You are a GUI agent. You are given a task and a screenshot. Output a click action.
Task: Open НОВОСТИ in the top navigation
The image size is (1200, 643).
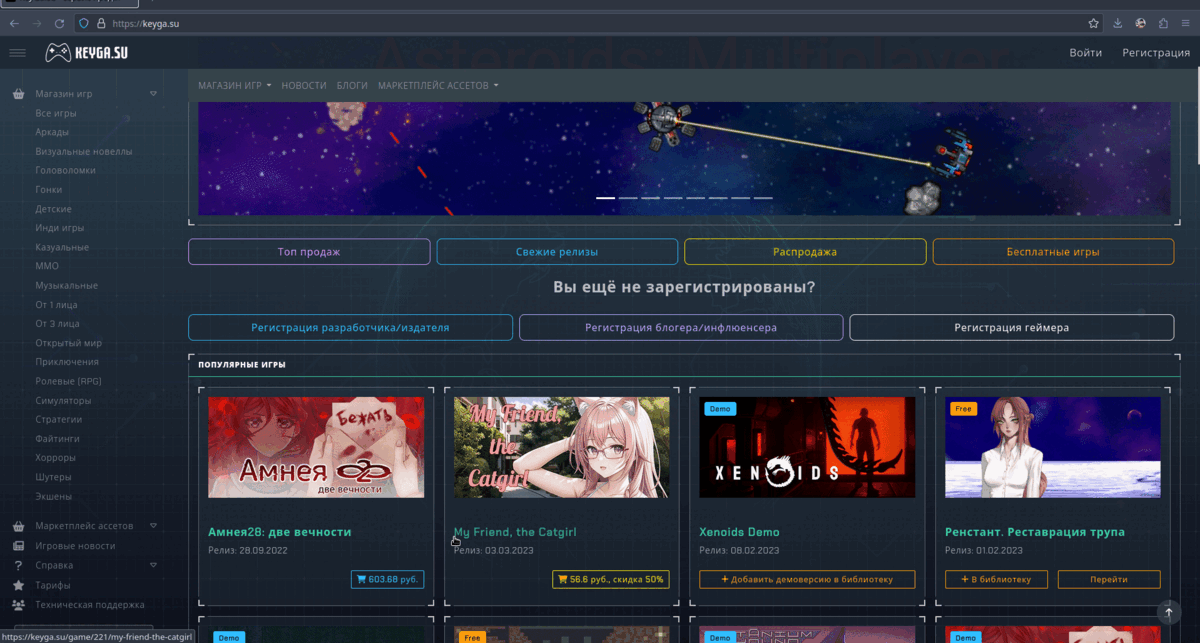(x=304, y=86)
